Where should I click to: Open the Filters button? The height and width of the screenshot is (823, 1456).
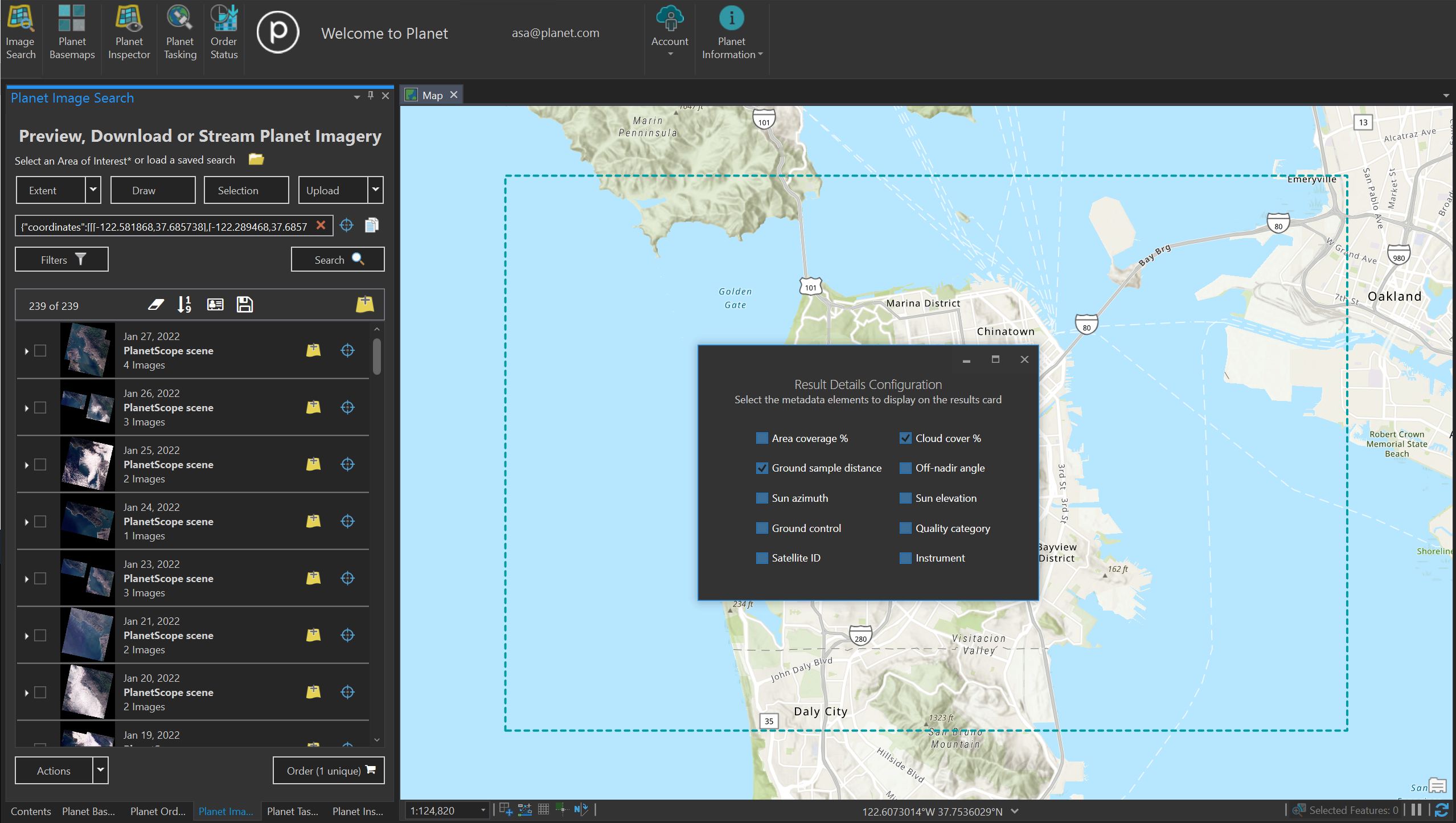(61, 259)
